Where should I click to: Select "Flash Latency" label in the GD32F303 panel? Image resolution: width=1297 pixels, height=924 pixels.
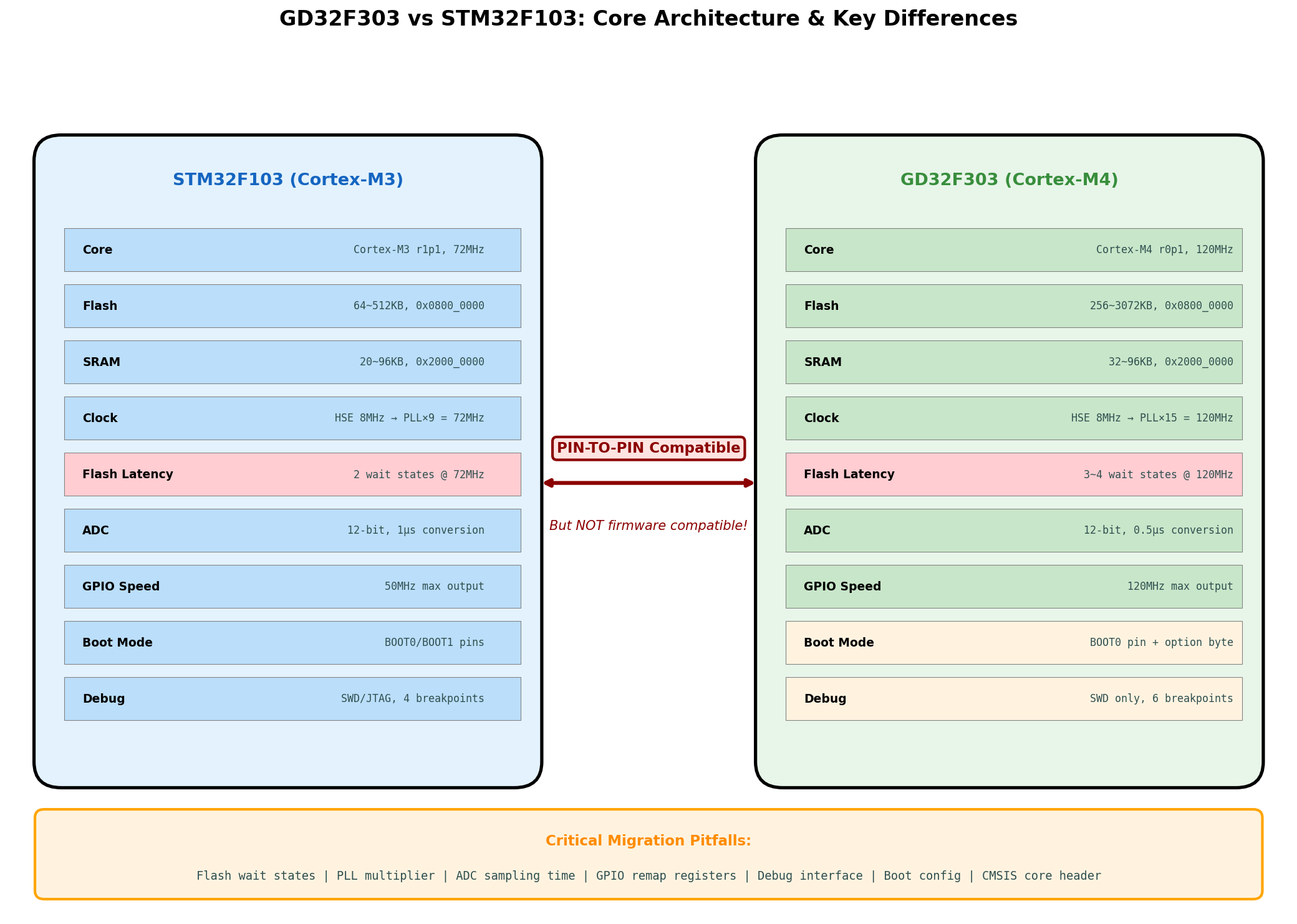coord(849,474)
